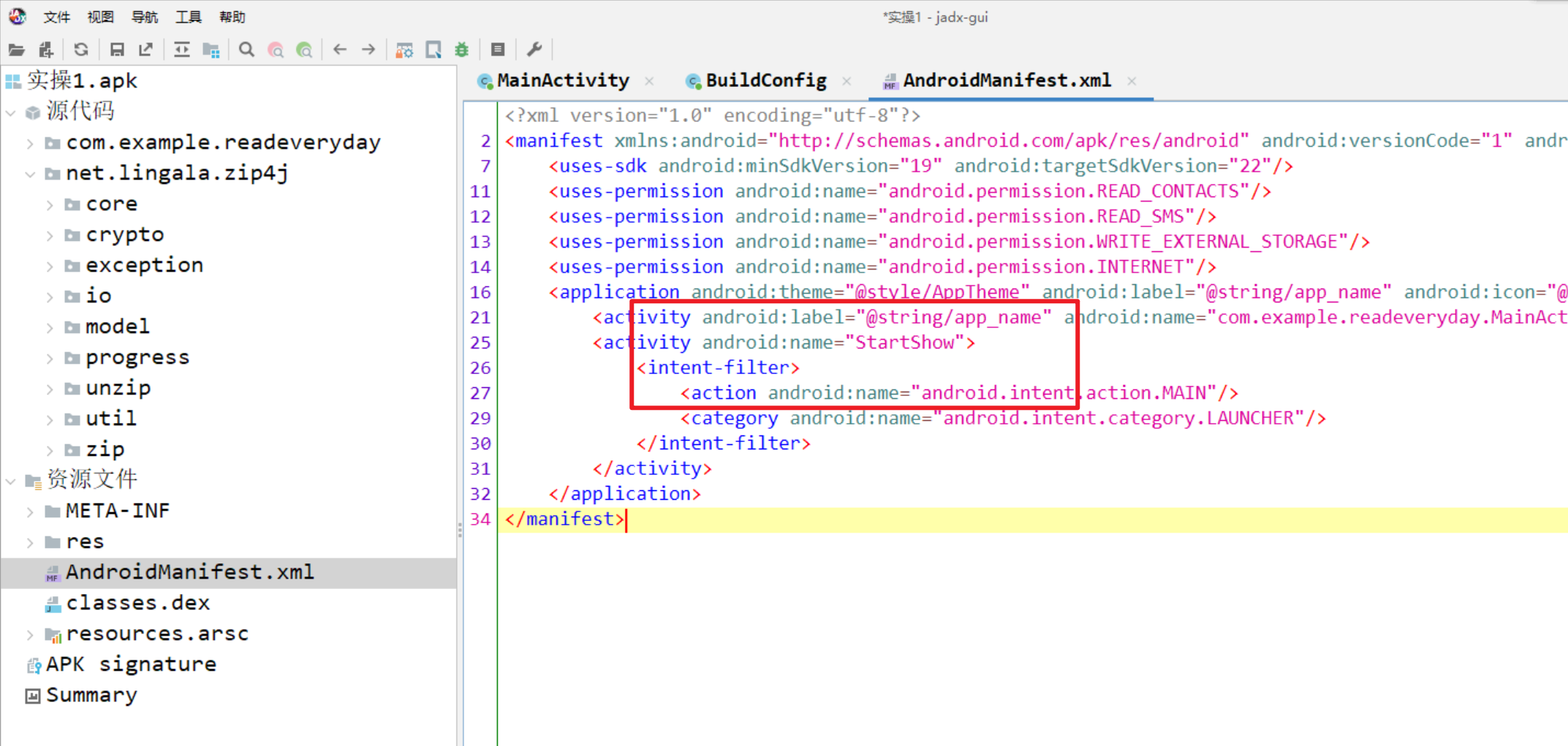Image resolution: width=1568 pixels, height=746 pixels.
Task: Switch to the BuildConfig tab
Action: coord(765,80)
